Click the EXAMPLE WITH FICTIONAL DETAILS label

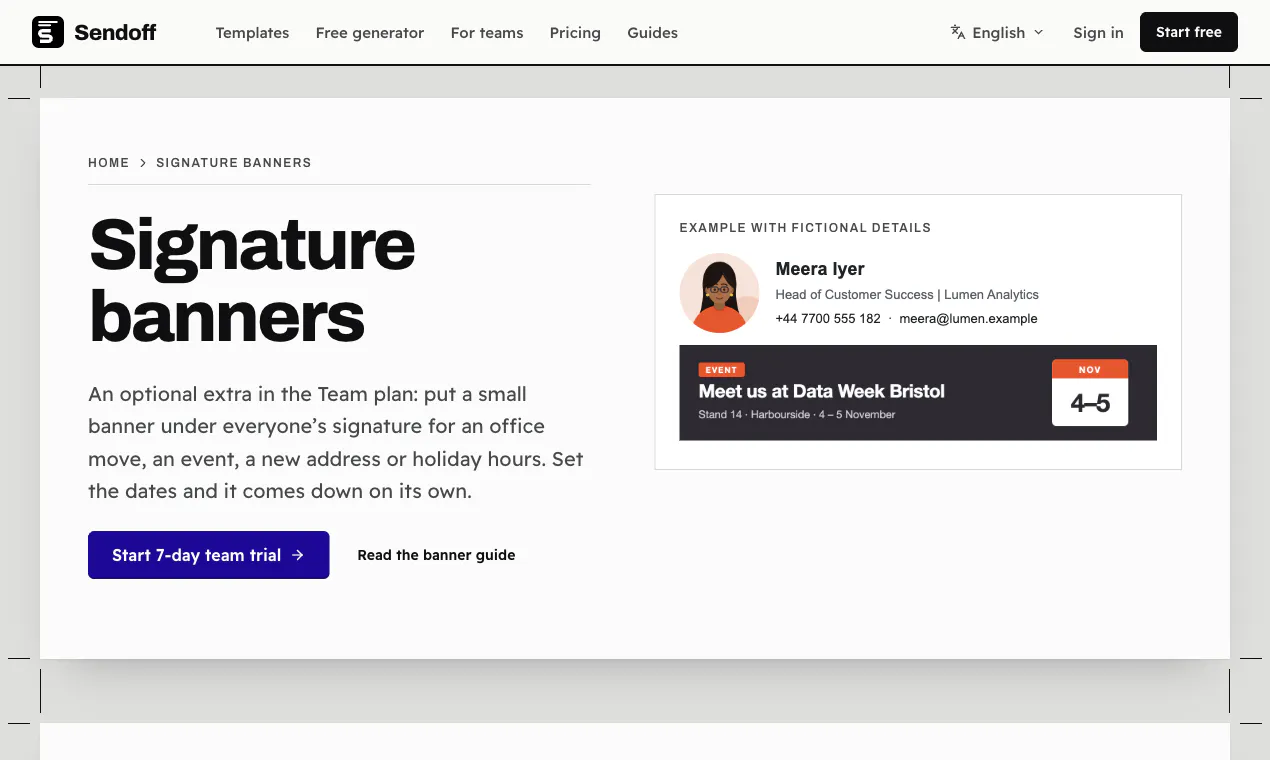click(x=805, y=228)
